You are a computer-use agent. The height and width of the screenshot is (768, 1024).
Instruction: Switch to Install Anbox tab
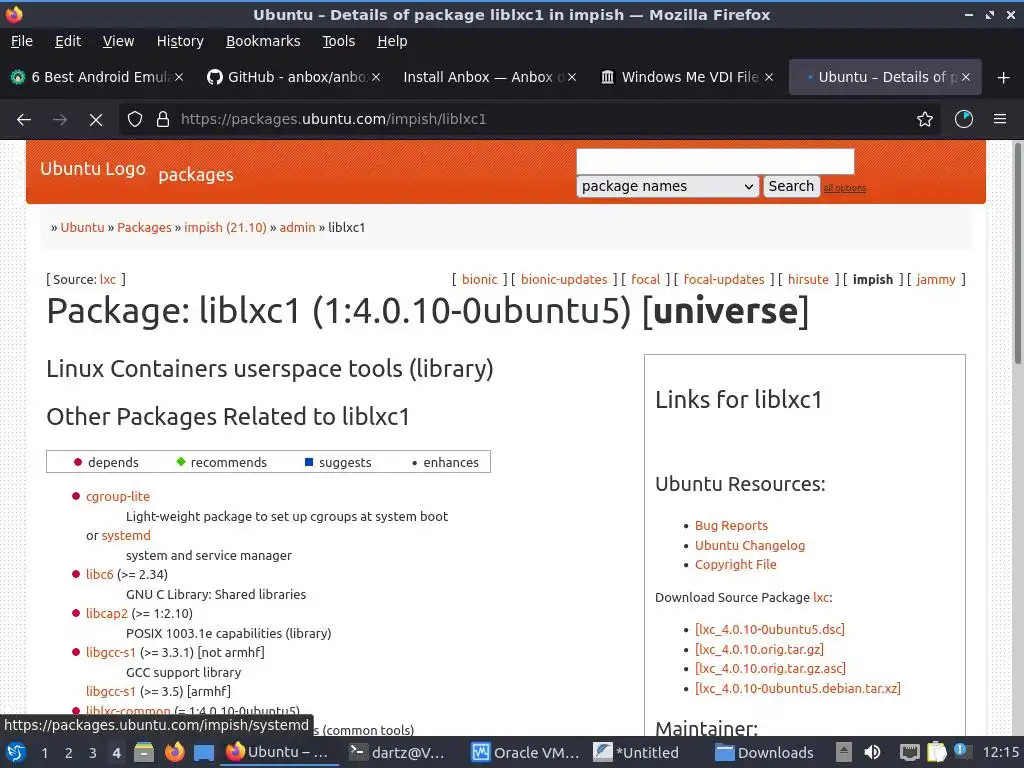489,77
